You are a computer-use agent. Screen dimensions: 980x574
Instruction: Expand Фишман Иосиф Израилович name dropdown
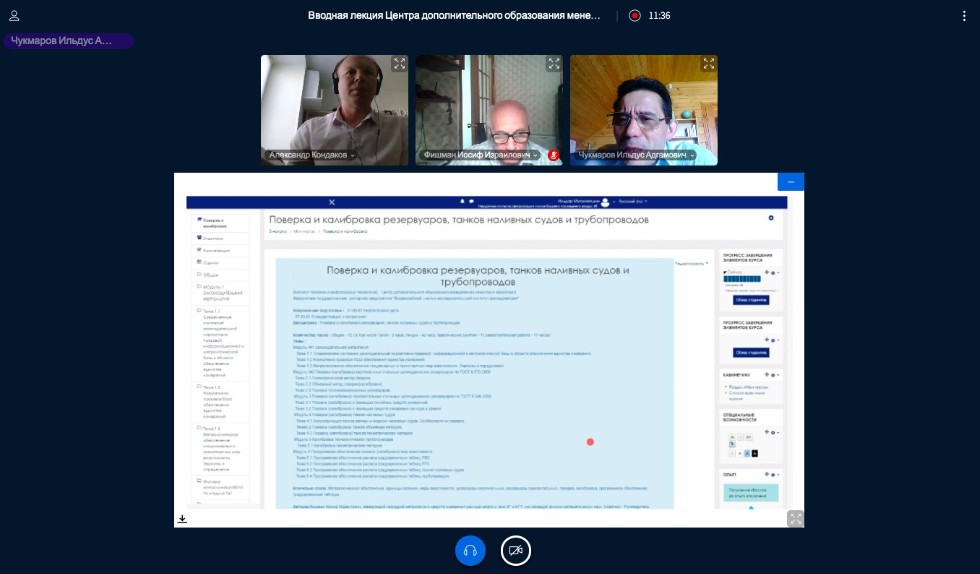coord(536,156)
